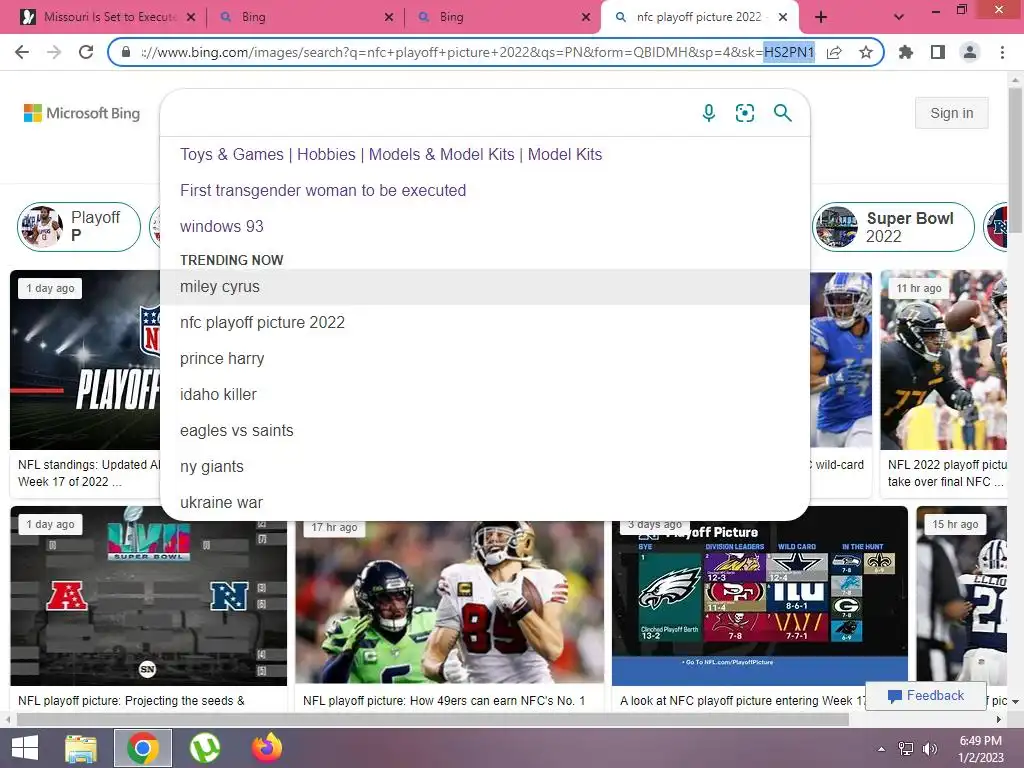Open Cowboys player 15 hr ago image
The image size is (1024, 768).
(961, 596)
